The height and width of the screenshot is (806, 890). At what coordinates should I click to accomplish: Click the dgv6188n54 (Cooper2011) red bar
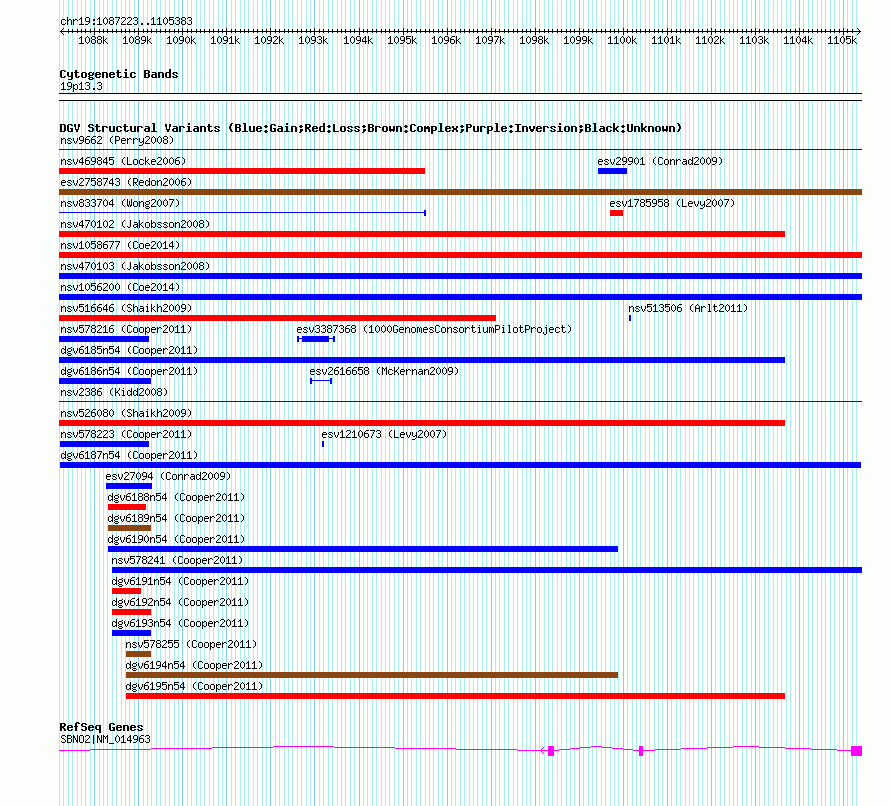pos(127,507)
